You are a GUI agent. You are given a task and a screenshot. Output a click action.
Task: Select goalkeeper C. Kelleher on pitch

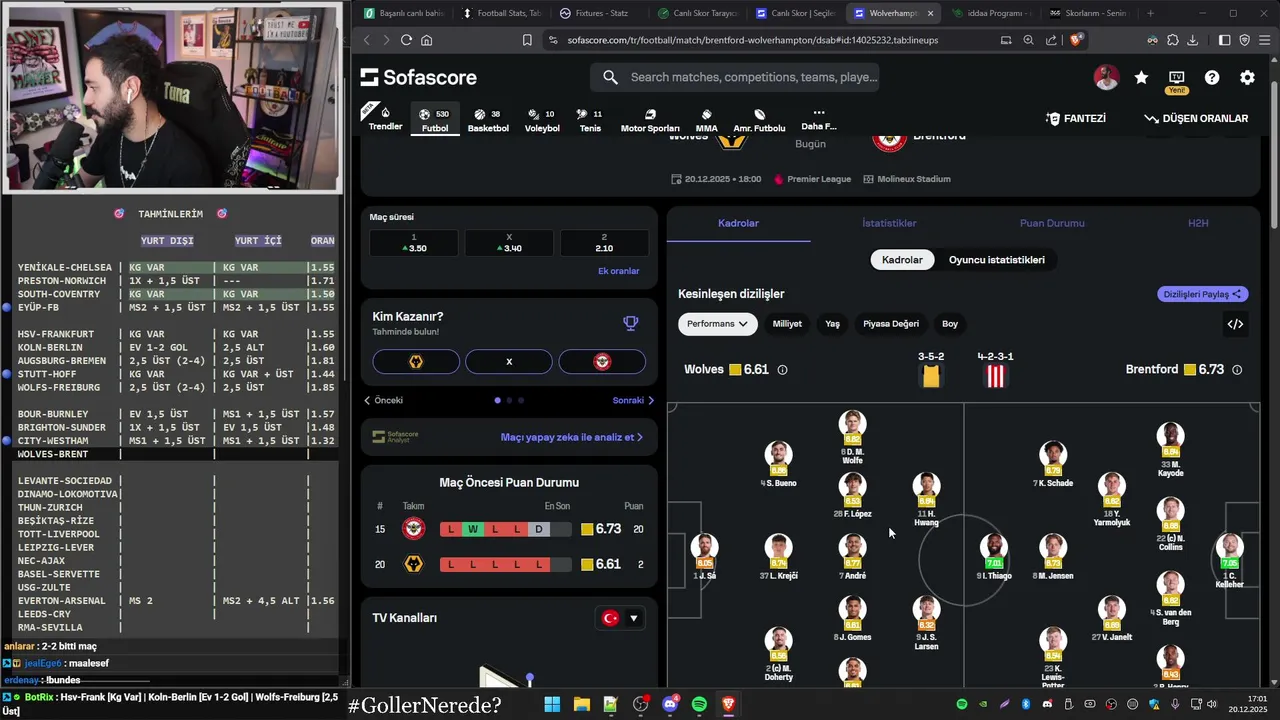coord(1229,561)
